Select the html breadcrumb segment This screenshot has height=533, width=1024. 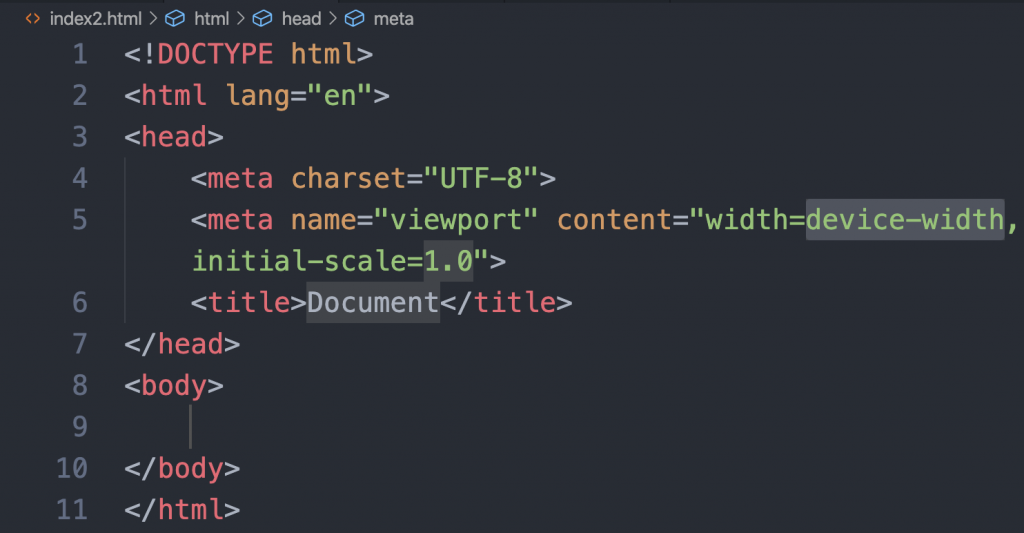tap(212, 18)
